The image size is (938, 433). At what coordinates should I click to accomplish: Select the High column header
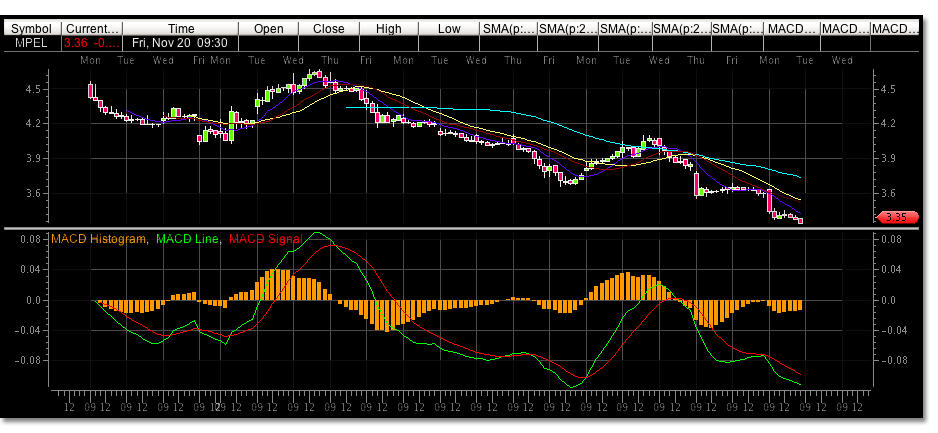pos(388,29)
